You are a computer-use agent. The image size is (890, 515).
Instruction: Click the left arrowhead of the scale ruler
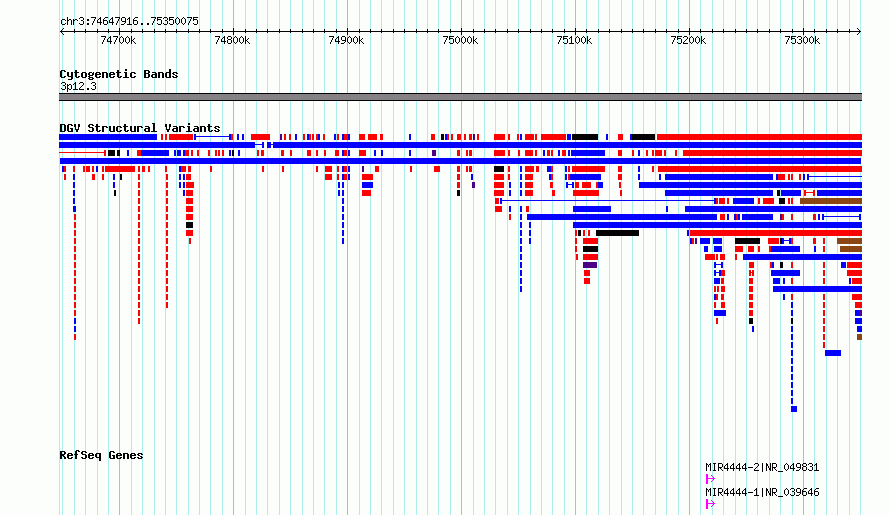click(62, 31)
